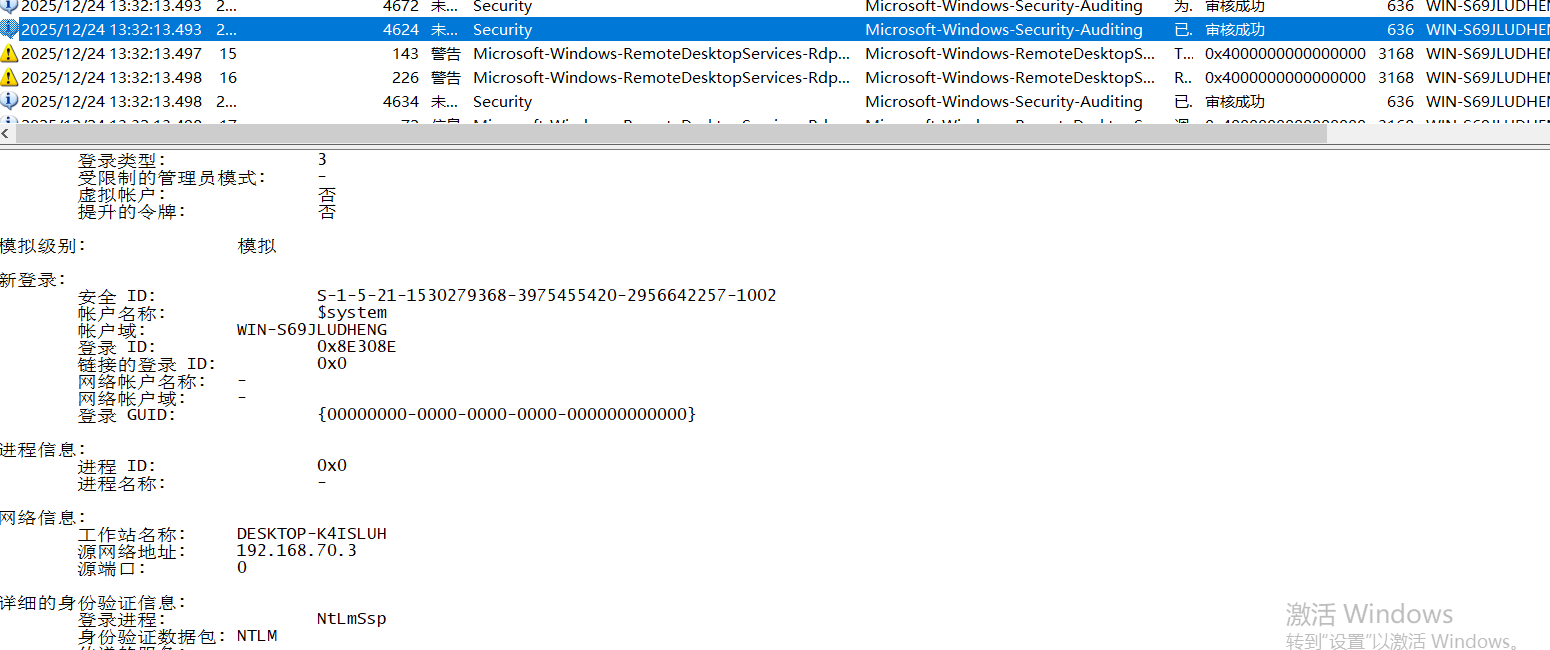Click the account domain WIN-S69JLUDHENG value

tap(311, 330)
